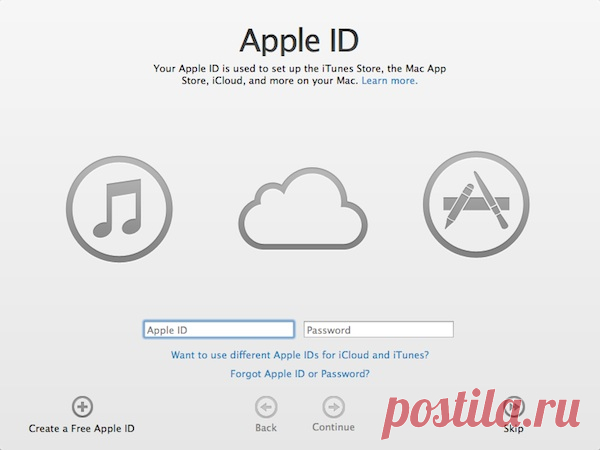Click the Skip arrow icon

tap(514, 407)
